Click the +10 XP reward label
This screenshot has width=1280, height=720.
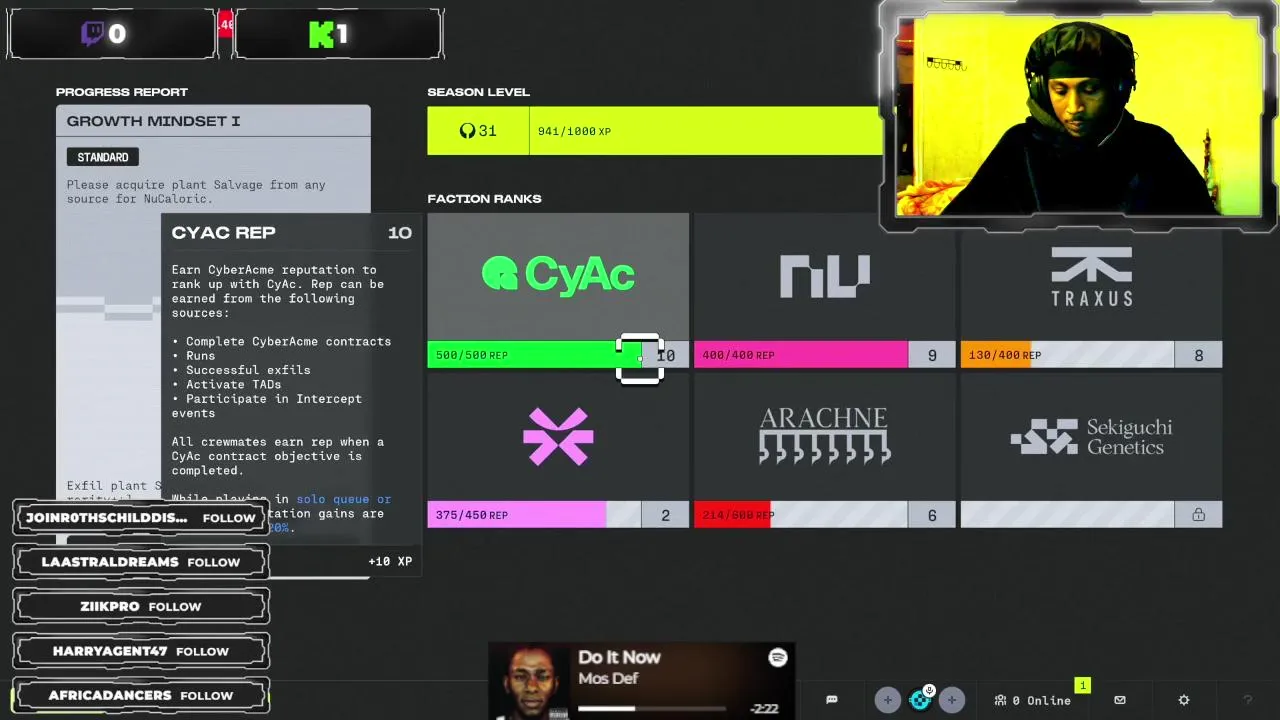(x=390, y=561)
